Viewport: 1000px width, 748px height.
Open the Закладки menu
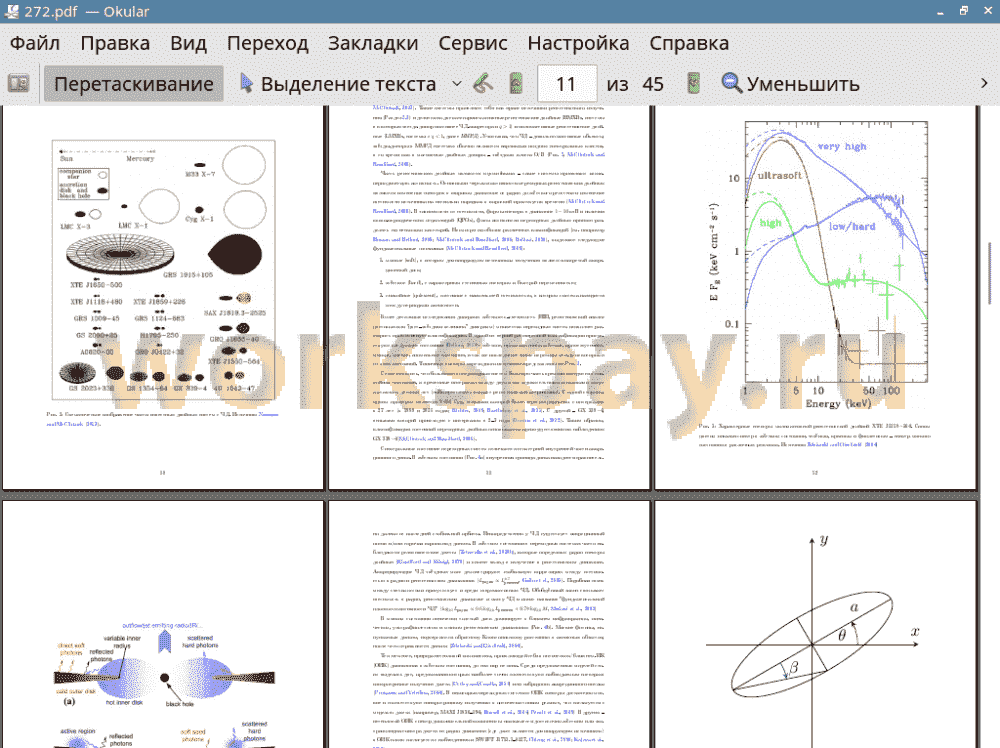coord(373,43)
